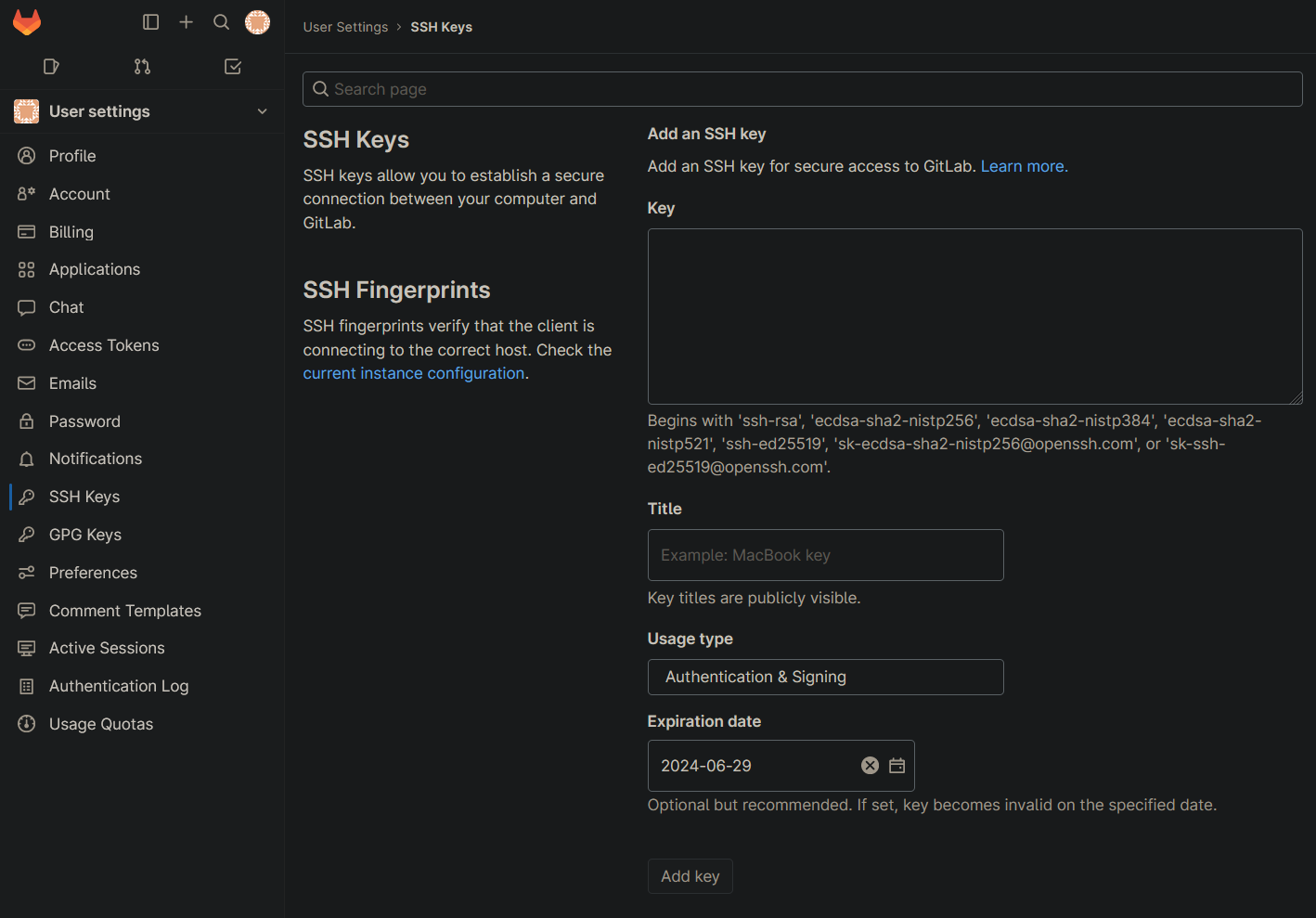Screen dimensions: 1316x918
Task: Select Access Tokens in the sidebar
Action: click(104, 345)
